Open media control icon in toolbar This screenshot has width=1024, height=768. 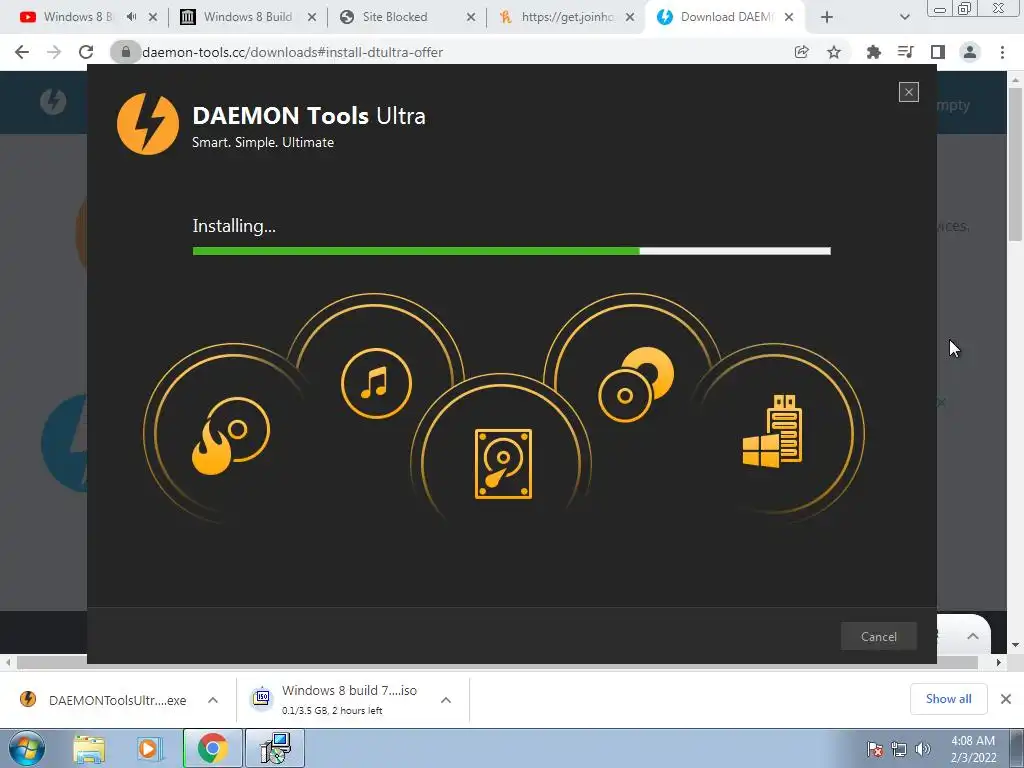pyautogui.click(x=905, y=52)
